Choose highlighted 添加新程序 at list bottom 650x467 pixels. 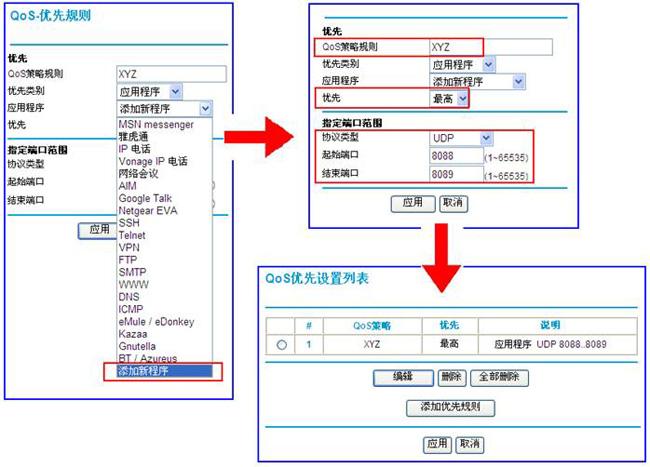click(x=164, y=371)
